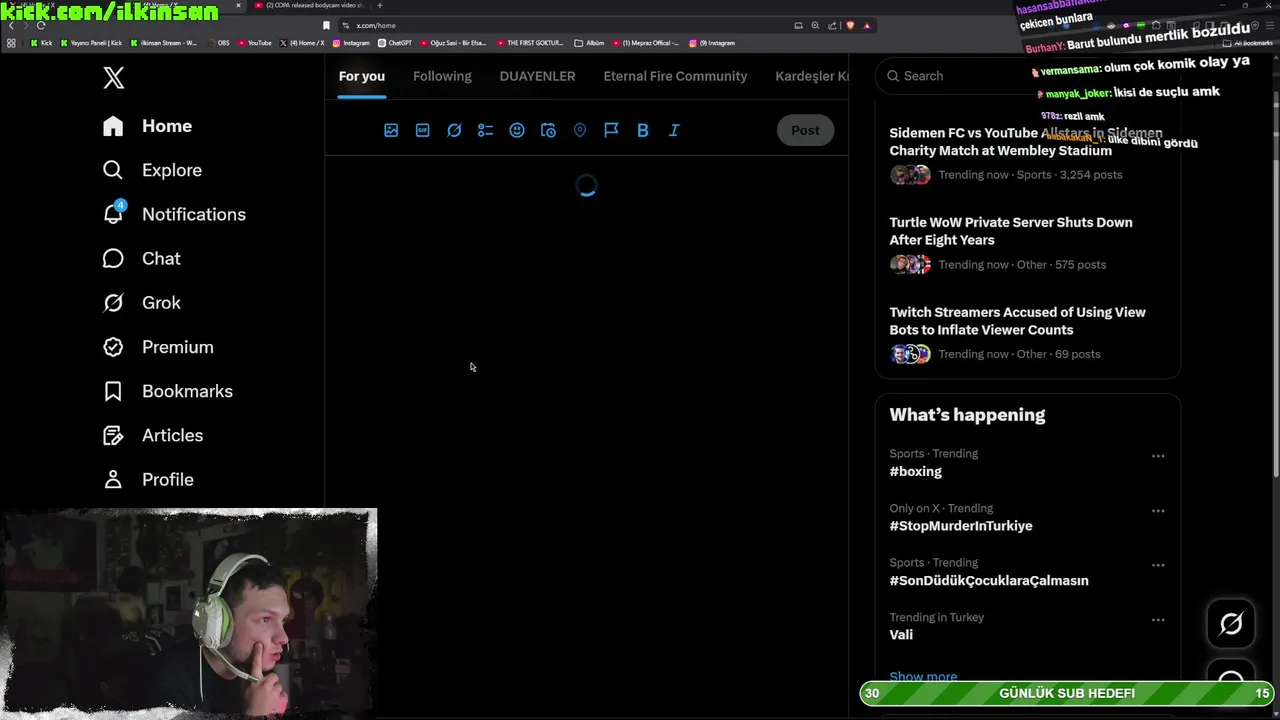Open Twitch Streamers view bots story
Screen dimensions: 1280x720
(1017, 321)
